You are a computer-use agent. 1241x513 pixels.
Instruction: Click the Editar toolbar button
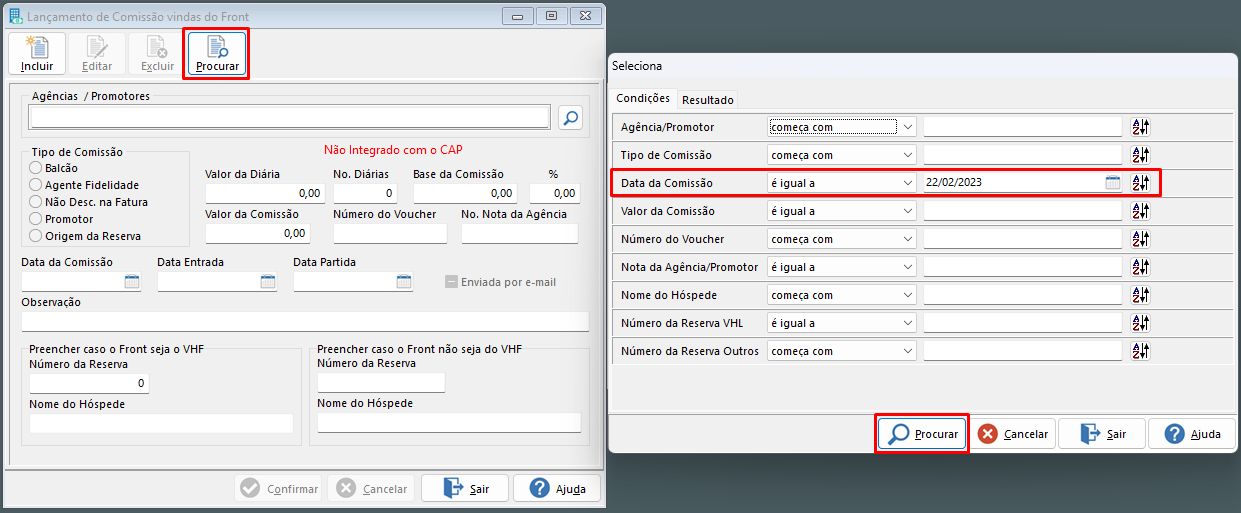tap(97, 54)
